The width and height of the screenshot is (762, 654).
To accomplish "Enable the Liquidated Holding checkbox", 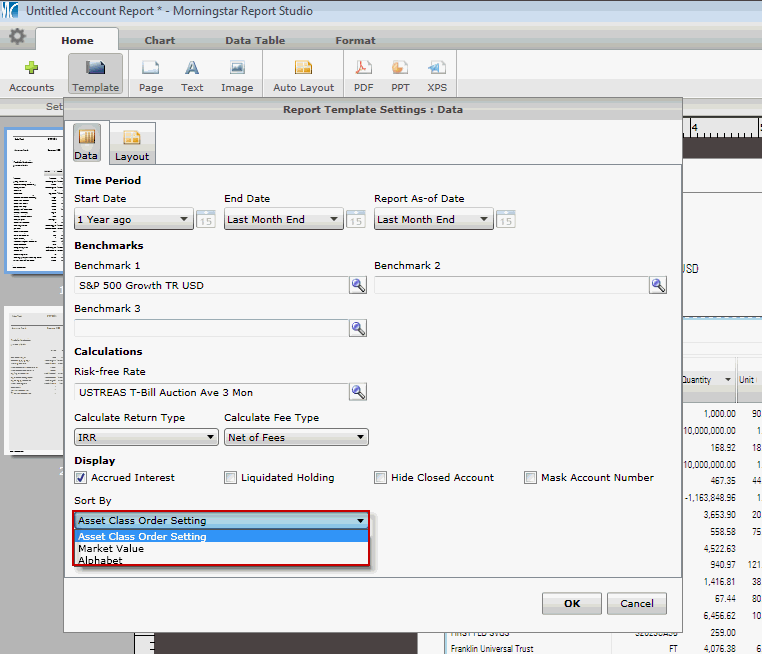I will 231,478.
